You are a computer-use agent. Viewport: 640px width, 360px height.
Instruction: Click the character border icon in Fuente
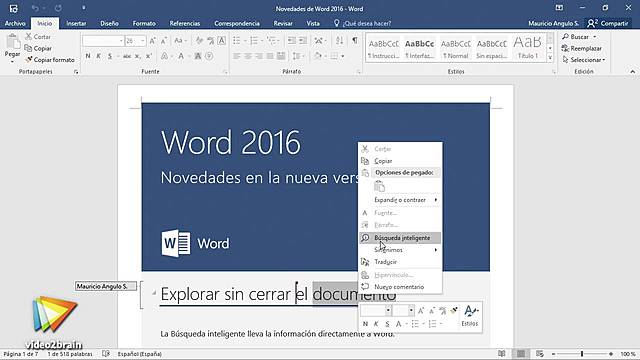tap(222, 40)
